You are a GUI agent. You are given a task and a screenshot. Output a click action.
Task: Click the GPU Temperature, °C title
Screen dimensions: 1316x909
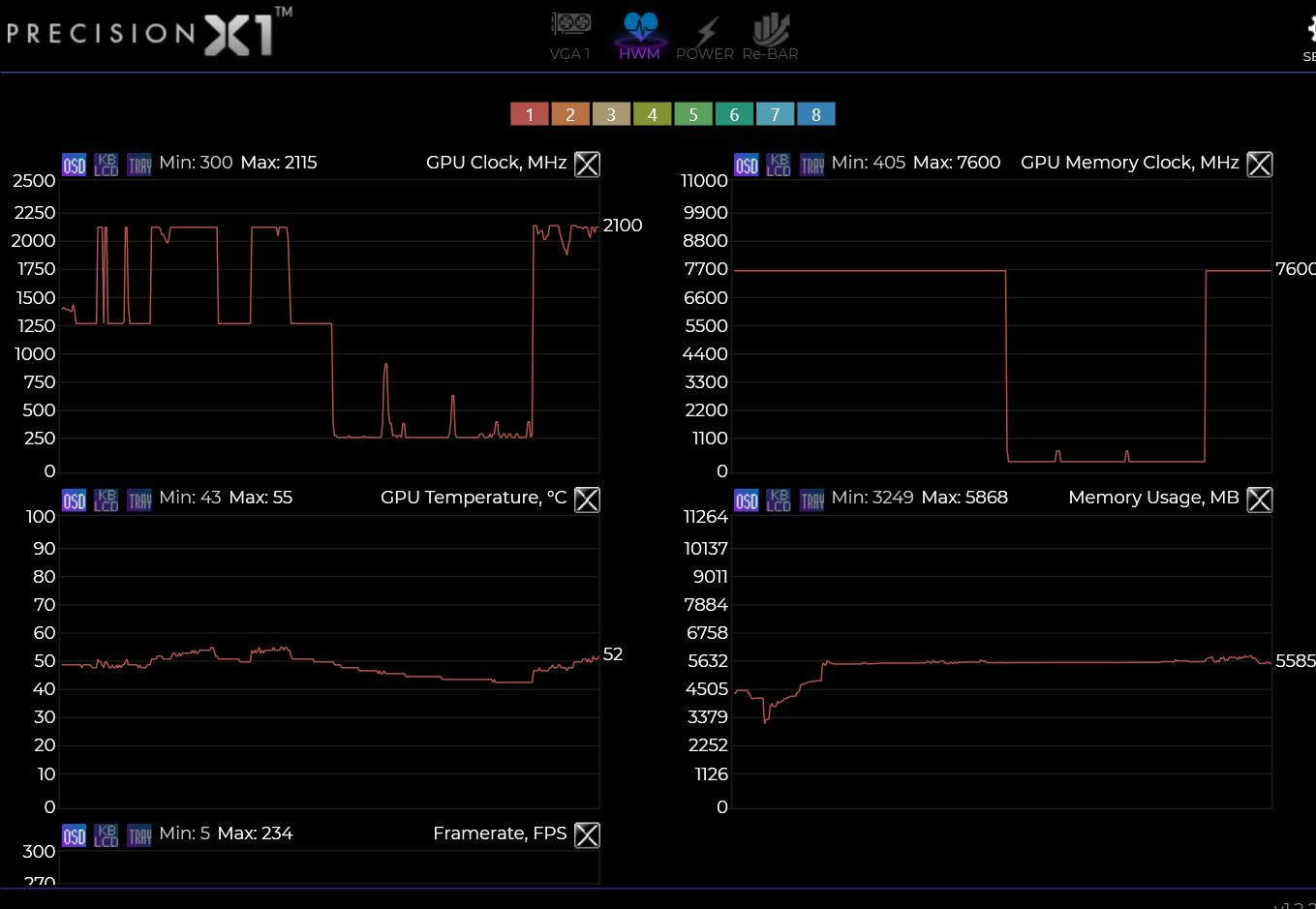click(474, 498)
